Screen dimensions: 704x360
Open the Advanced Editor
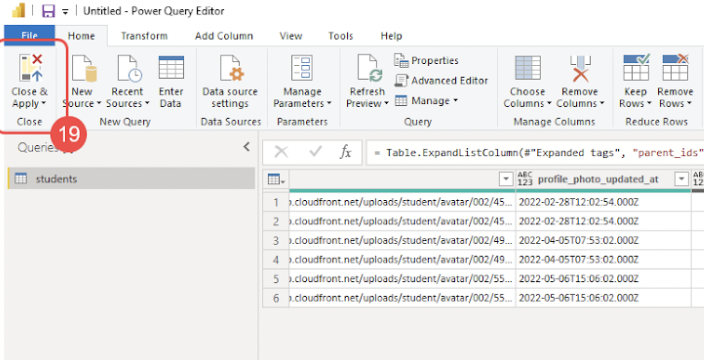point(441,81)
